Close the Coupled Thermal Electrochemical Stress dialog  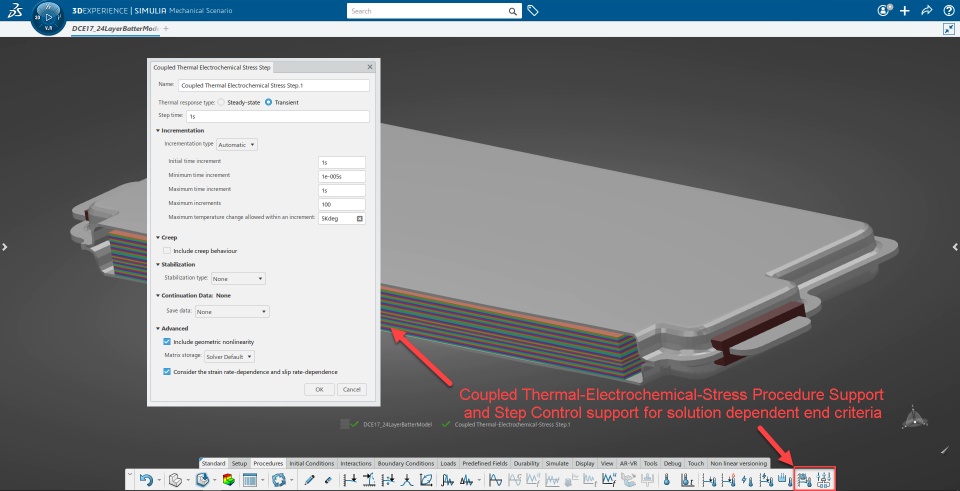[x=370, y=67]
